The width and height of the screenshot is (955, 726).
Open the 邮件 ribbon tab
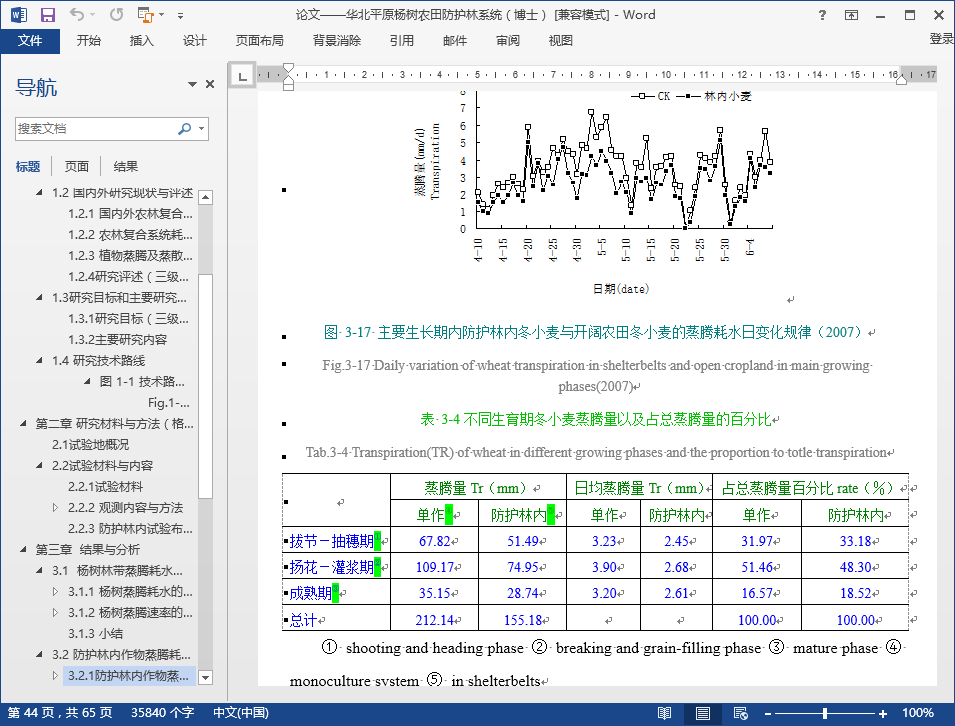455,41
